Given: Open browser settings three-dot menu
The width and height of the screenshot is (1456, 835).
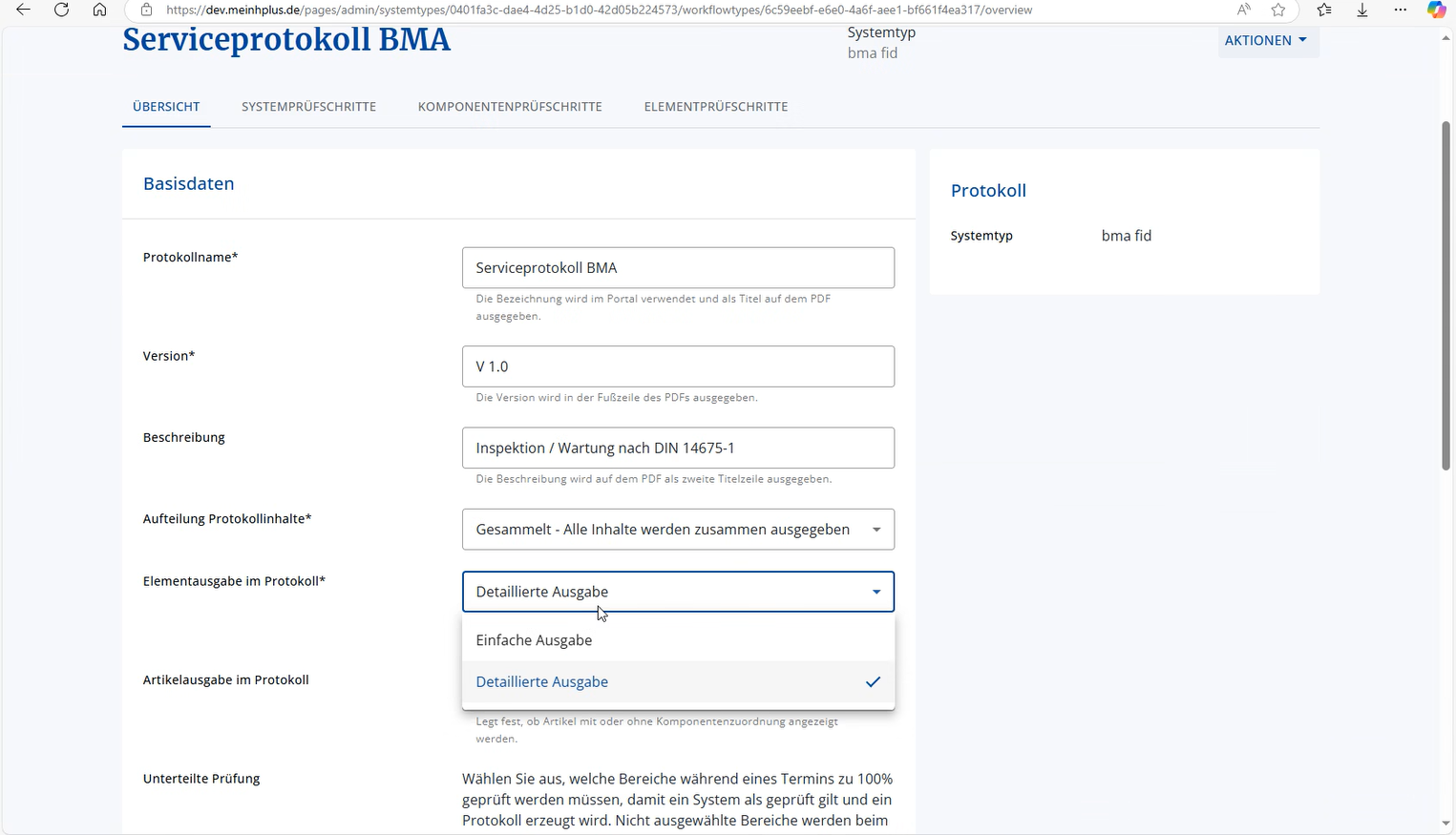Looking at the screenshot, I should point(1400,10).
